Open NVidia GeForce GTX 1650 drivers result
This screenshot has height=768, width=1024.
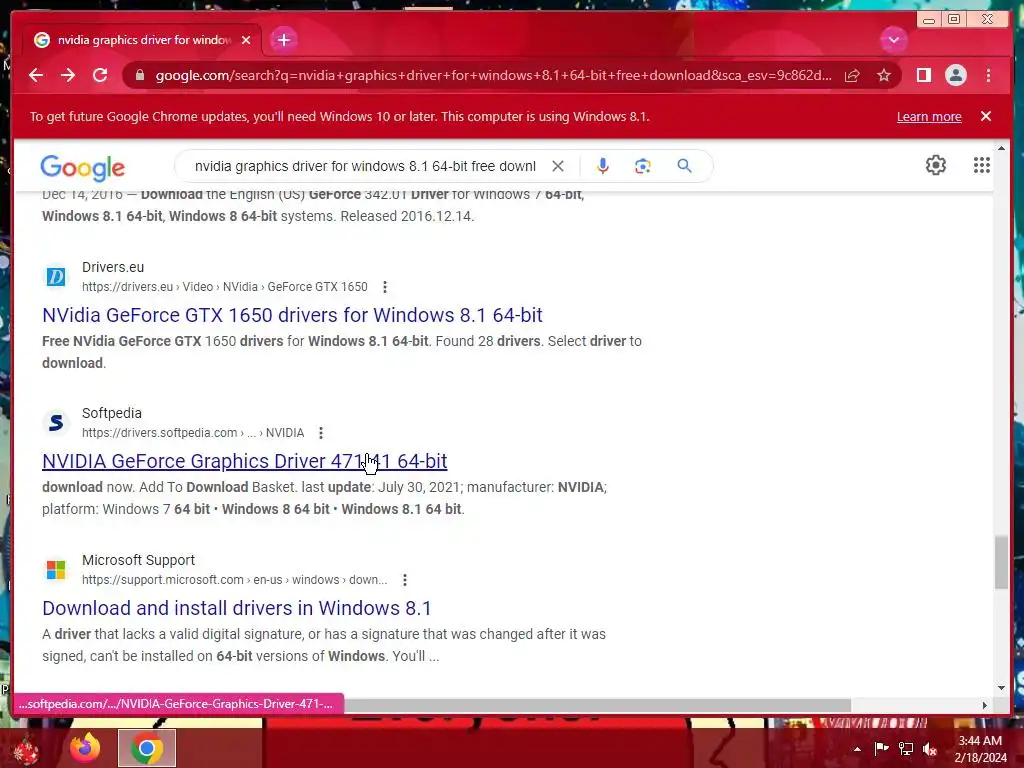click(292, 315)
